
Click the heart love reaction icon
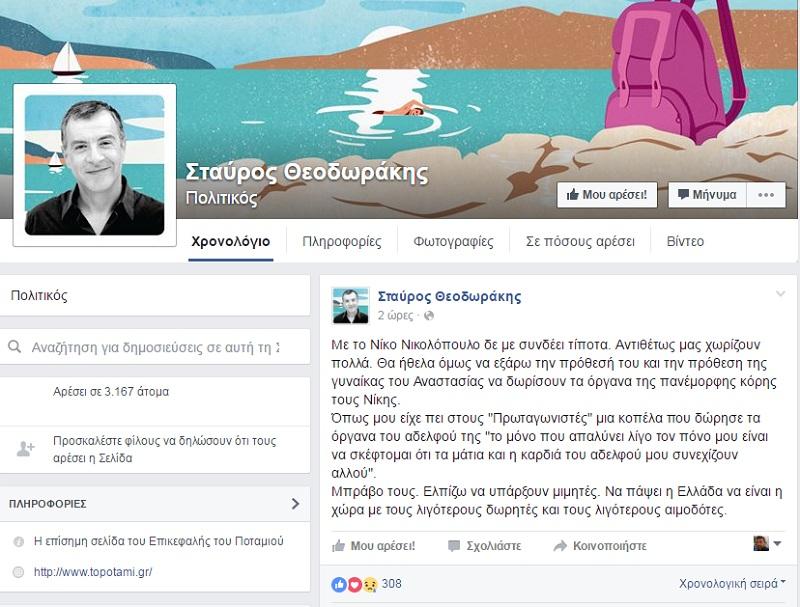[x=355, y=585]
